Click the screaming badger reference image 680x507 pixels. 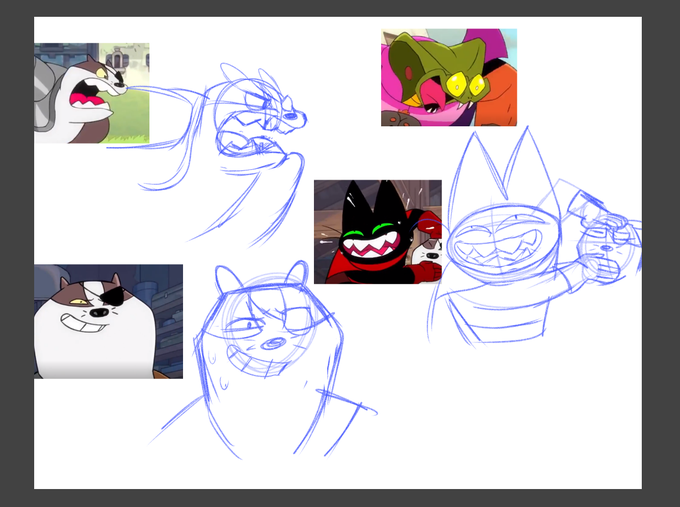(92, 93)
